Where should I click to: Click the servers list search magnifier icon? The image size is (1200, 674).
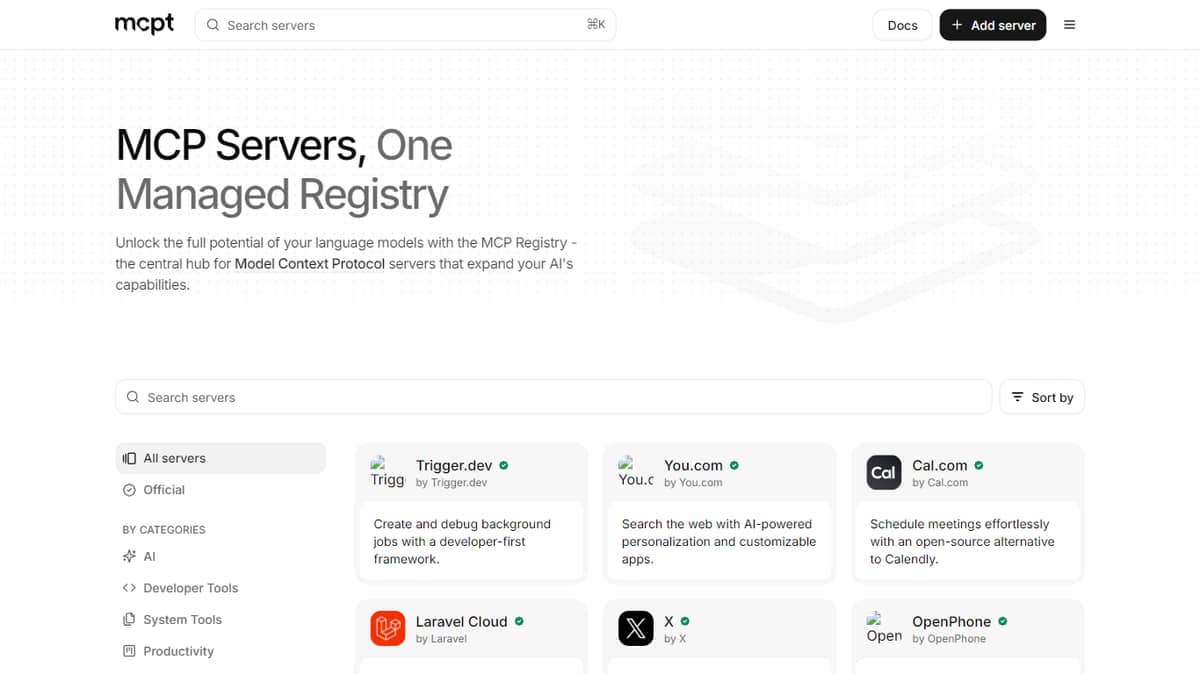point(133,397)
